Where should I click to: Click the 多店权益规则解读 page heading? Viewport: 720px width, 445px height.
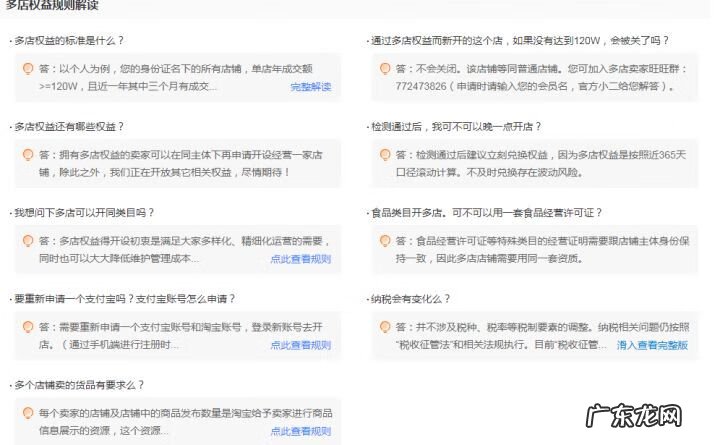tap(52, 6)
